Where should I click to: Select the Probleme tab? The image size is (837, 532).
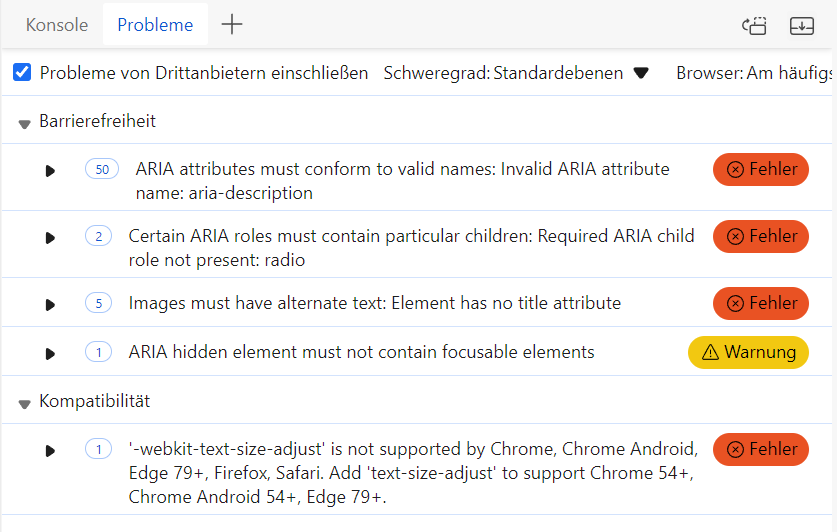tap(155, 25)
